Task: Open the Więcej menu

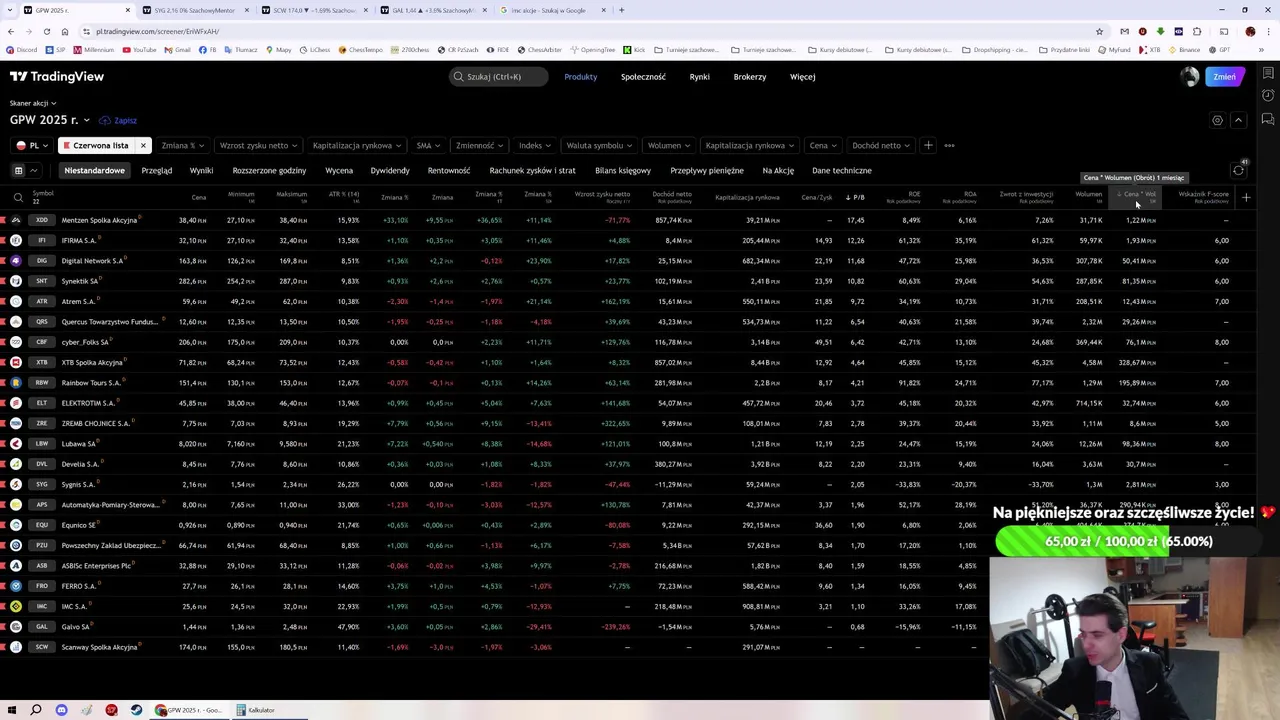Action: 802,76
